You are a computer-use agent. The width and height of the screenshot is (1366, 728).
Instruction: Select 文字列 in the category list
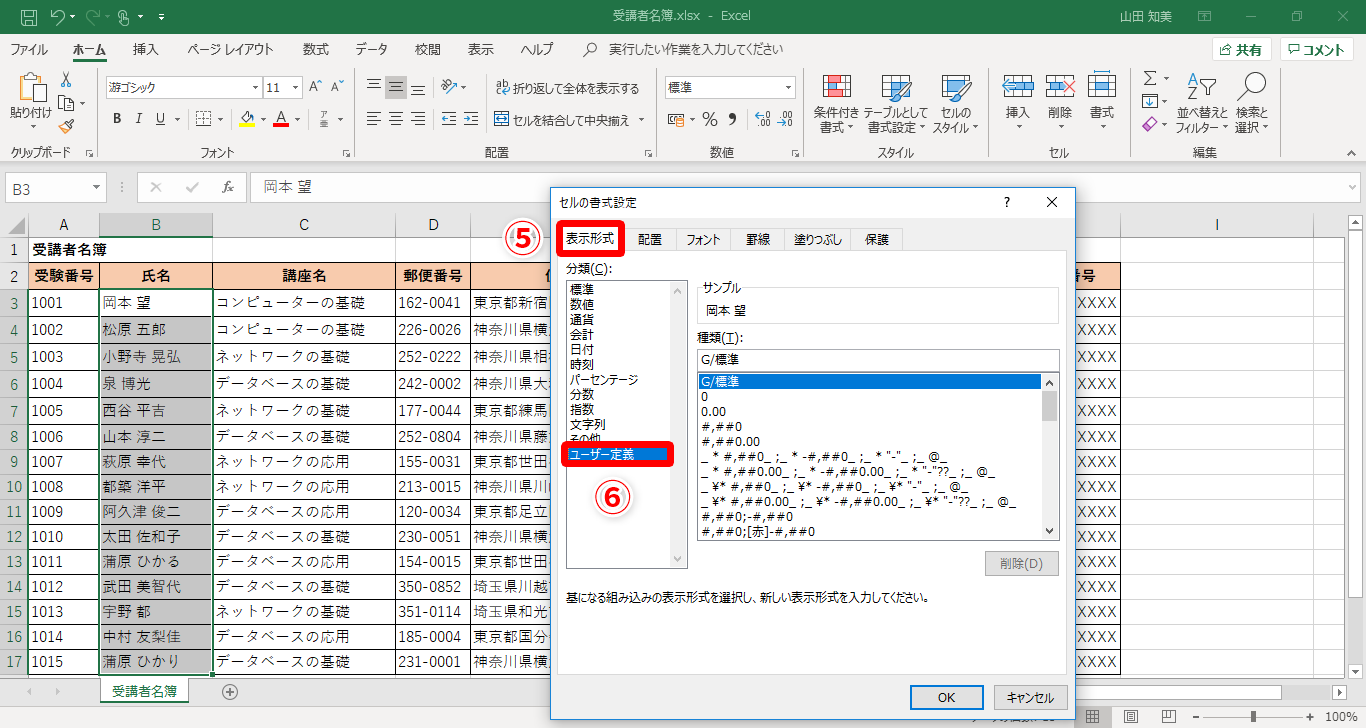pyautogui.click(x=588, y=424)
